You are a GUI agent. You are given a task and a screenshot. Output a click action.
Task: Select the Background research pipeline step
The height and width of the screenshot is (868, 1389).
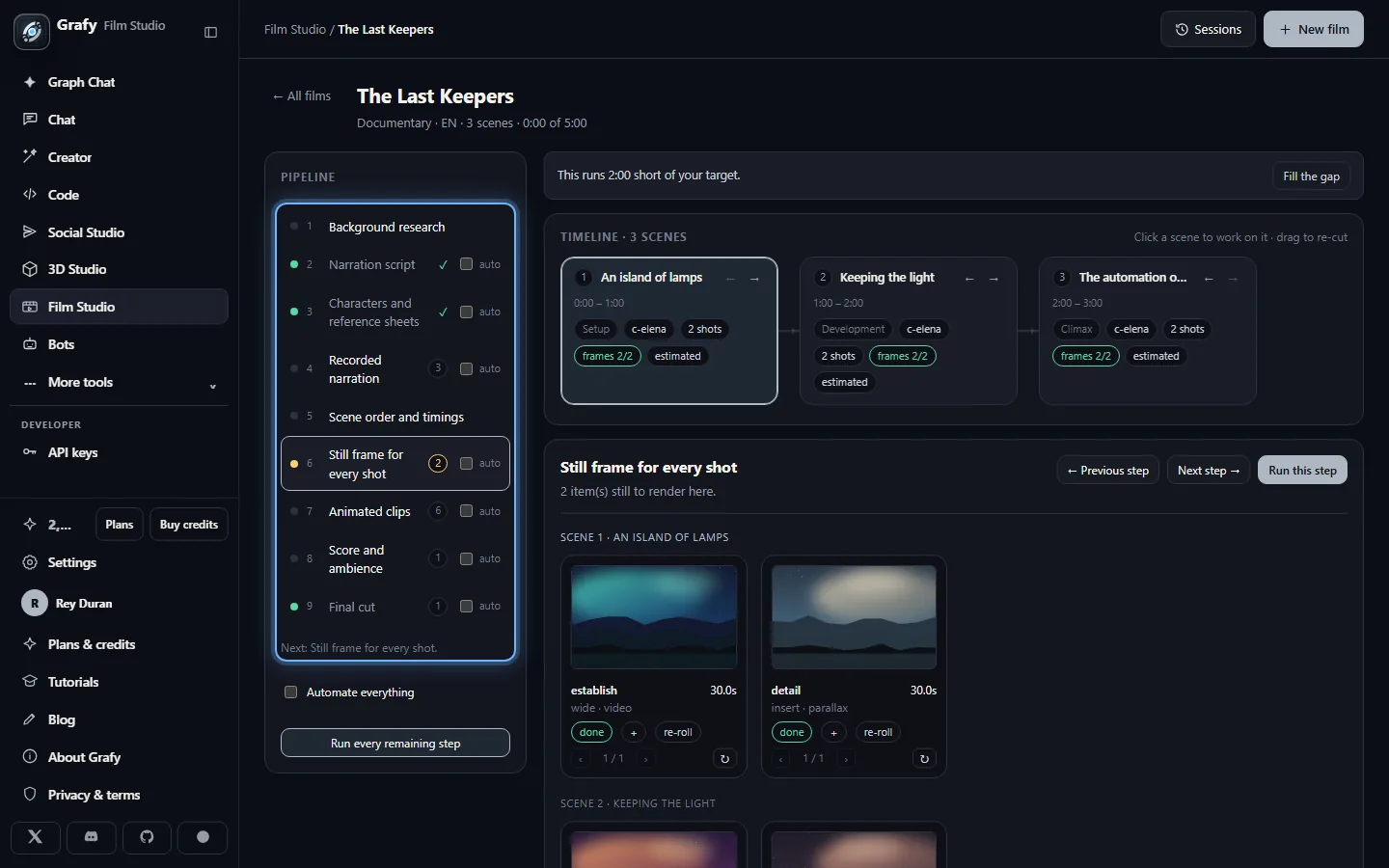point(395,227)
